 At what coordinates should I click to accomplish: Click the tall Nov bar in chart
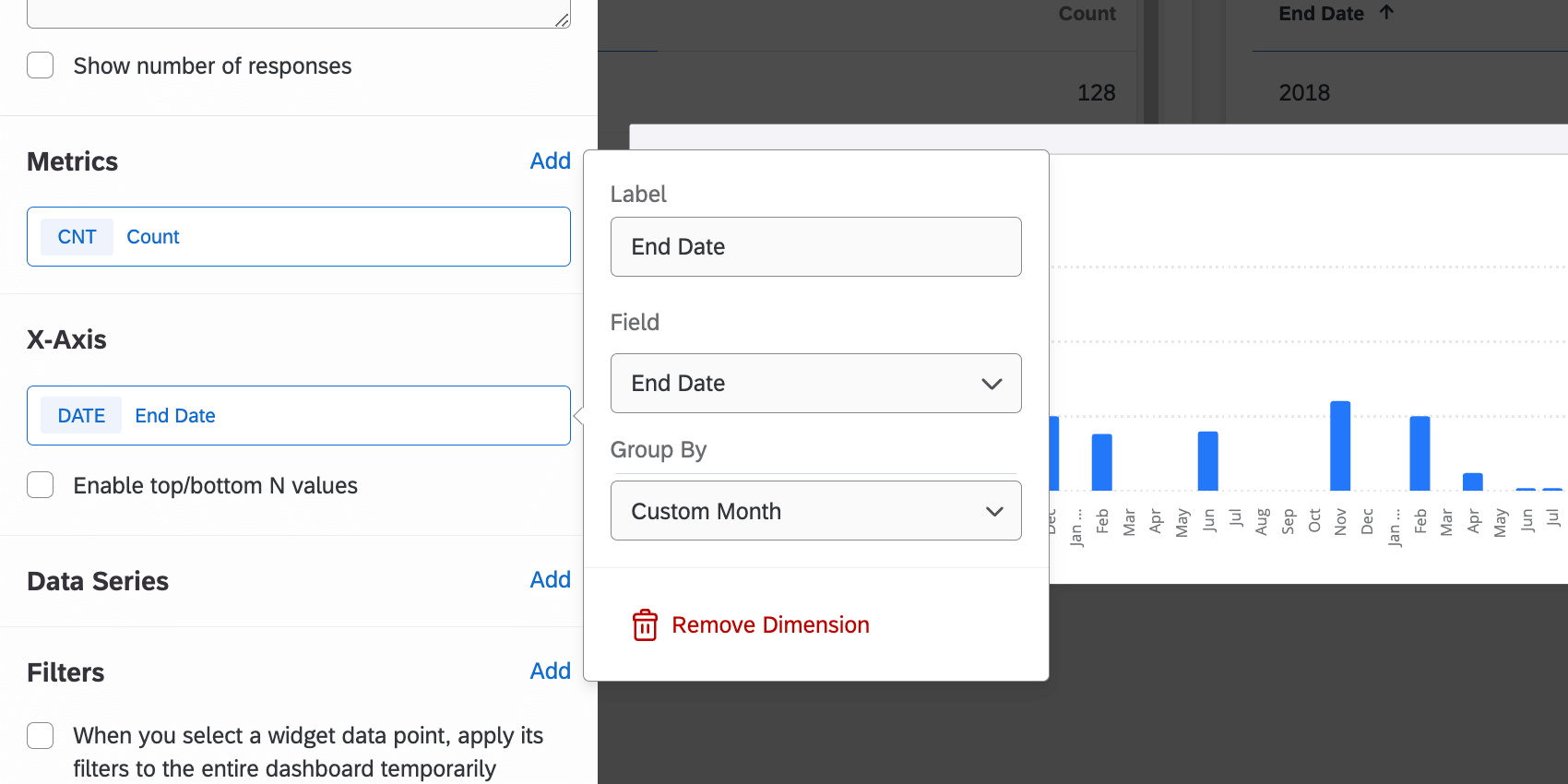1340,445
